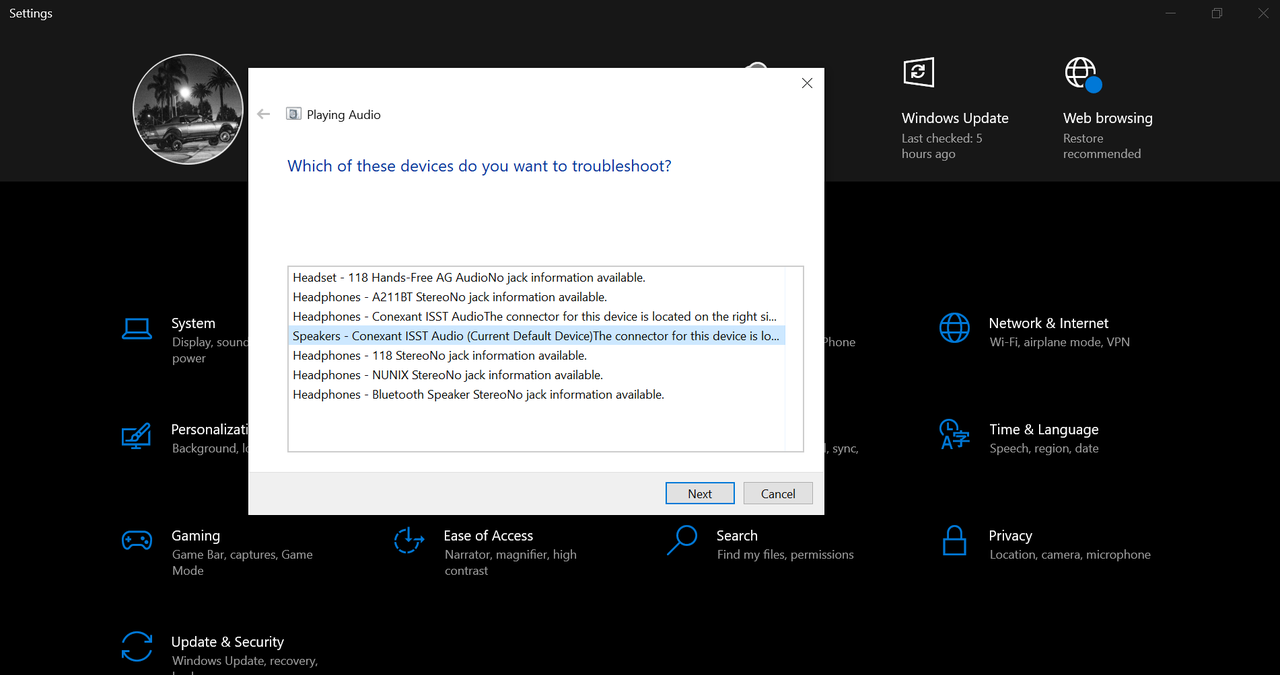The height and width of the screenshot is (675, 1280).
Task: Click the System monitor icon
Action: click(136, 328)
